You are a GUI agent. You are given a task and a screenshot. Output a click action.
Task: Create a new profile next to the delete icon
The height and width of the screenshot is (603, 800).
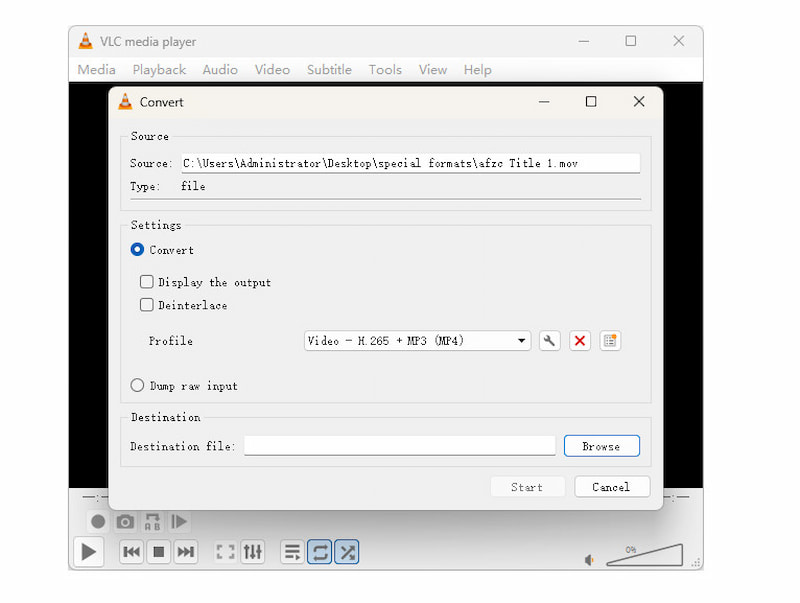click(x=610, y=341)
